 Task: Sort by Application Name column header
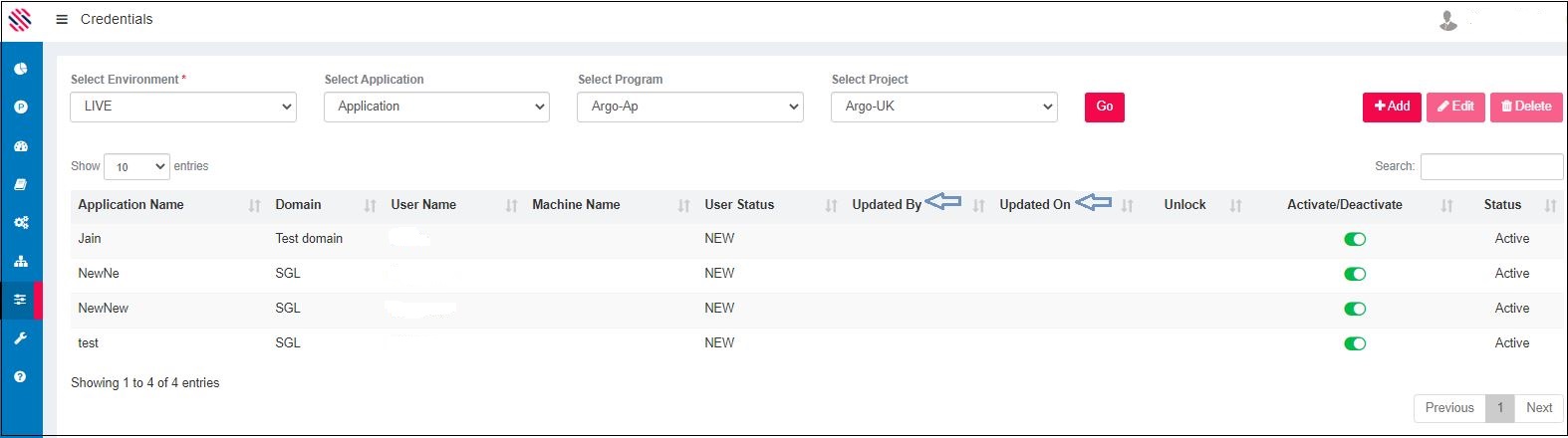pyautogui.click(x=131, y=205)
